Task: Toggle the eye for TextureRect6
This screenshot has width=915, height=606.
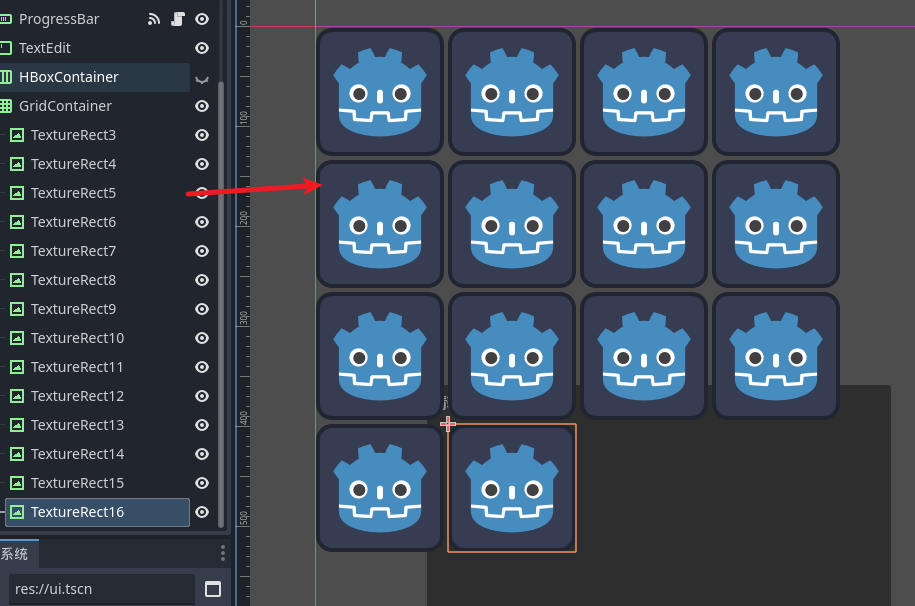Action: 202,222
